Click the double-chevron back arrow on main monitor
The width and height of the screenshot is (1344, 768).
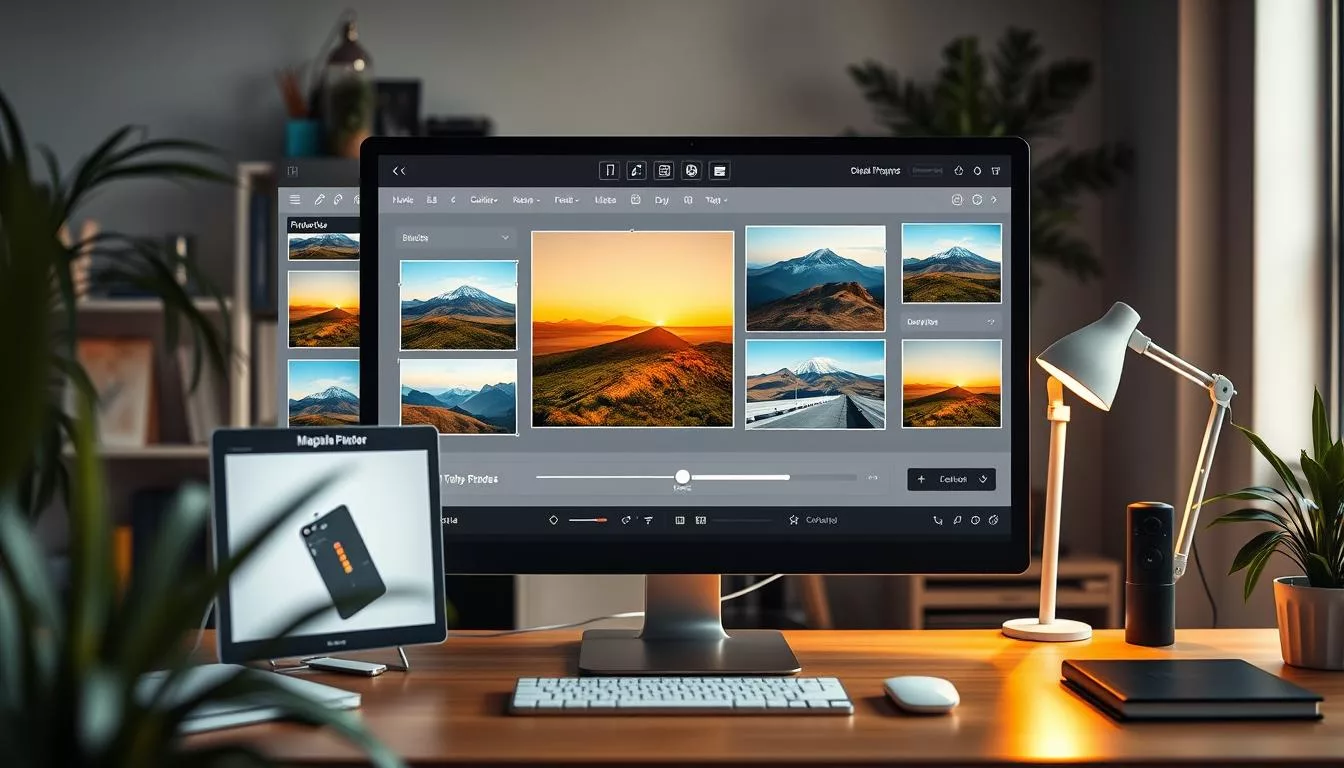(399, 171)
